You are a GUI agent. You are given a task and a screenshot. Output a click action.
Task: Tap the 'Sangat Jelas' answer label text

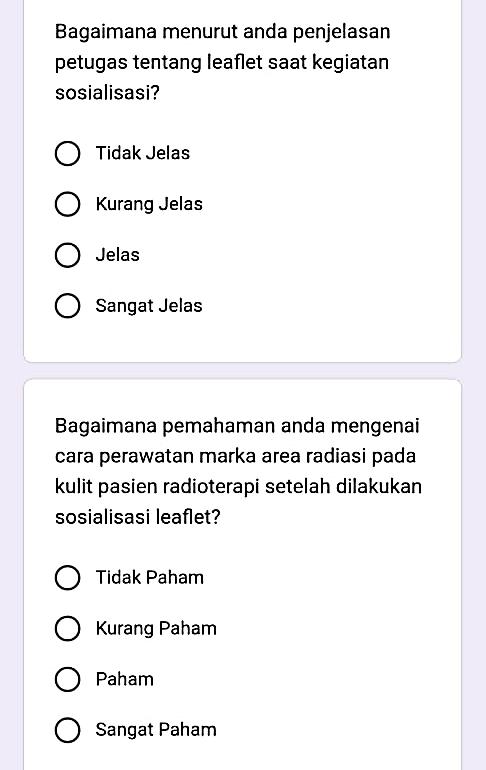[149, 306]
